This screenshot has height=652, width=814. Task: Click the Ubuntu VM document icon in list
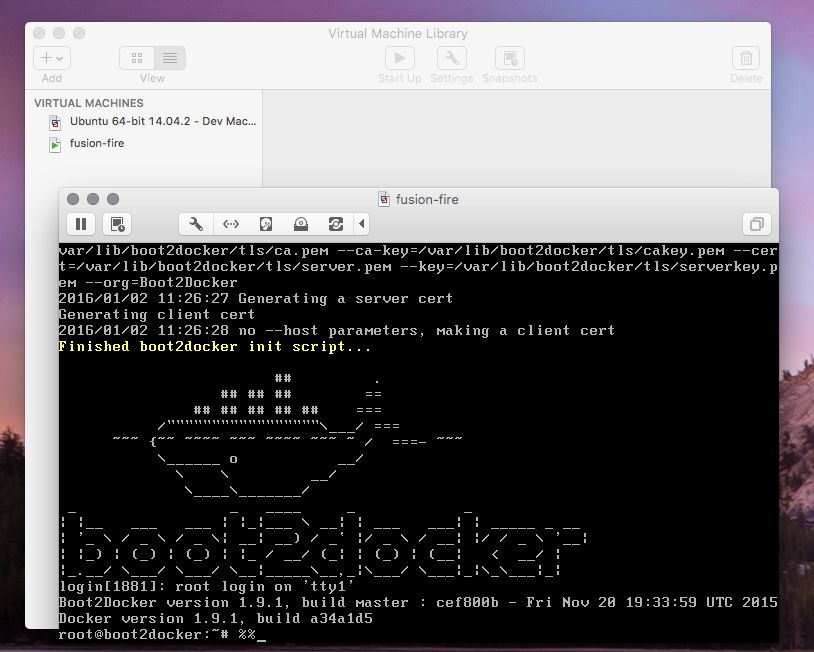[55, 123]
